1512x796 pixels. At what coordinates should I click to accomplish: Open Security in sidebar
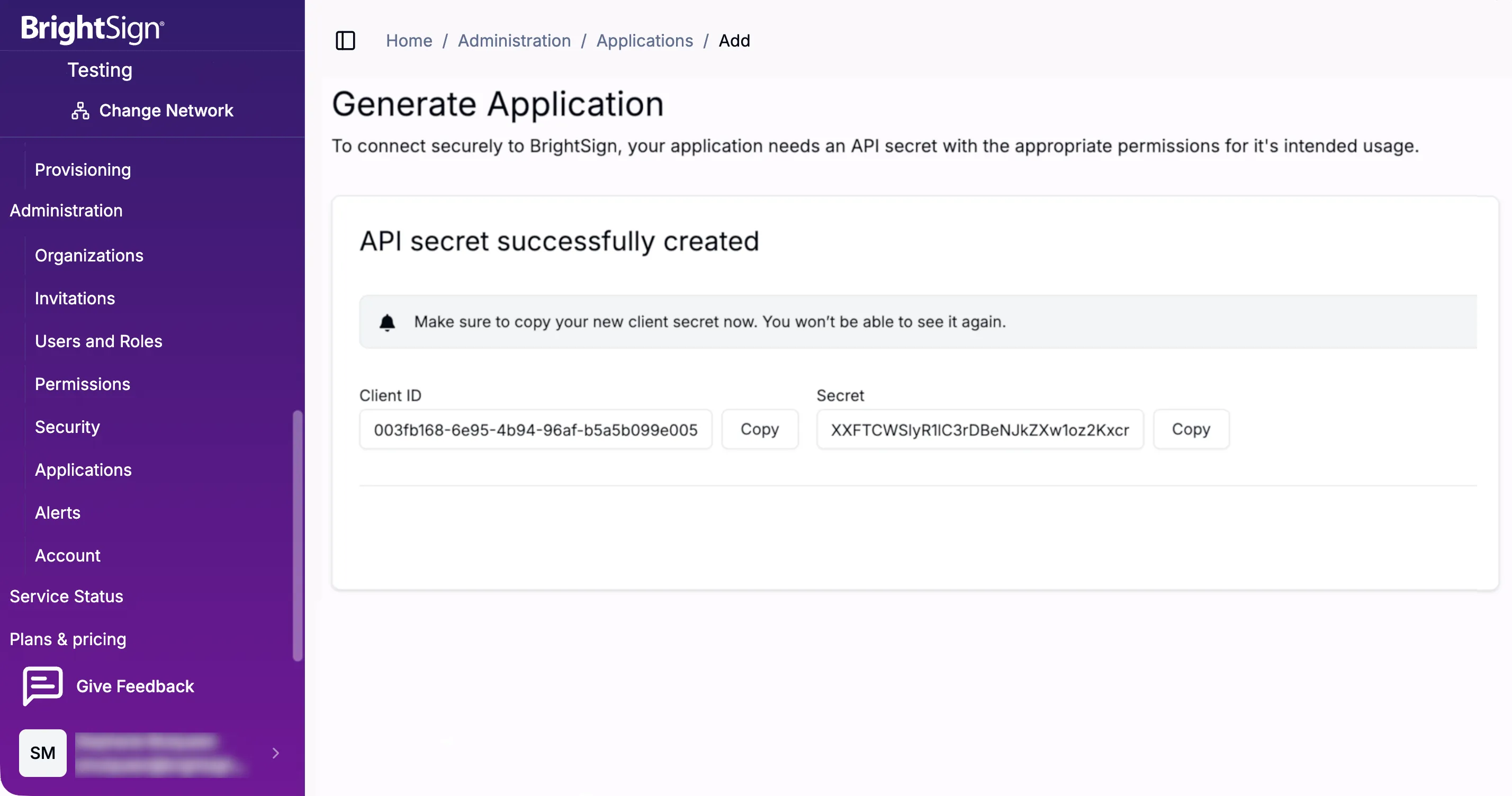tap(67, 427)
